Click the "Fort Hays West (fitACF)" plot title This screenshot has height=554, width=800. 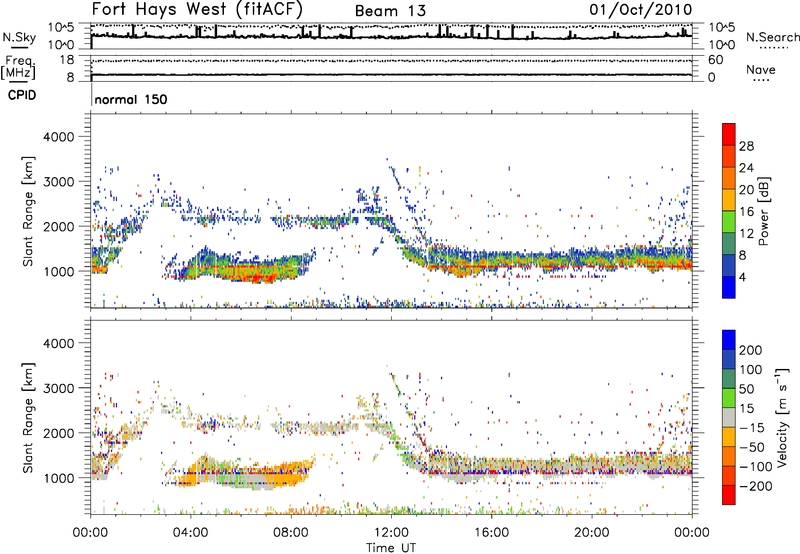tap(197, 10)
